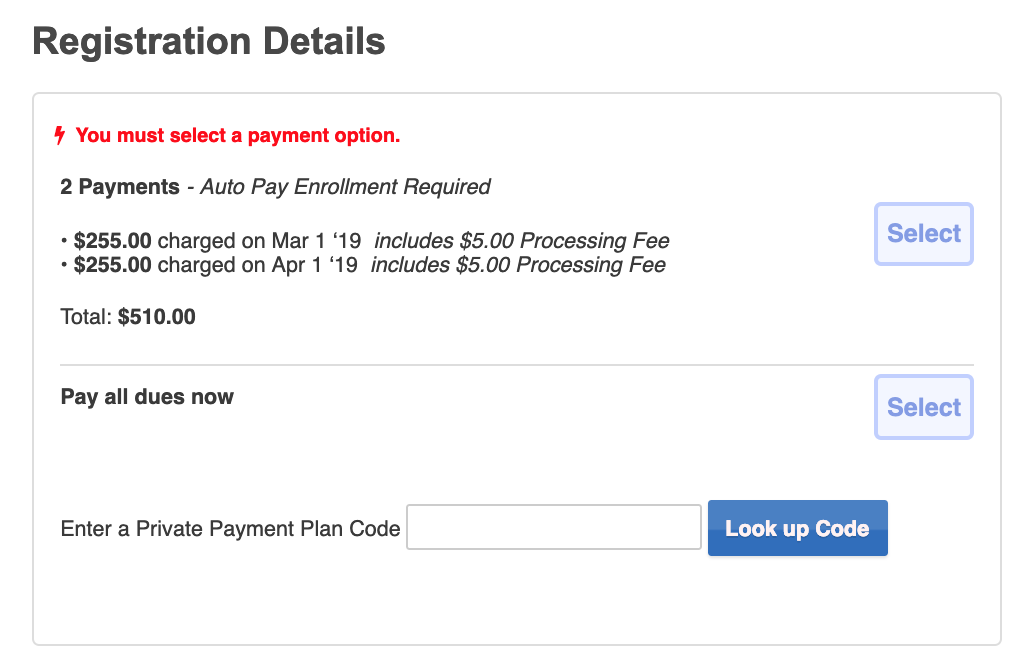Click the 'You must select a payment option' message

coord(237,135)
